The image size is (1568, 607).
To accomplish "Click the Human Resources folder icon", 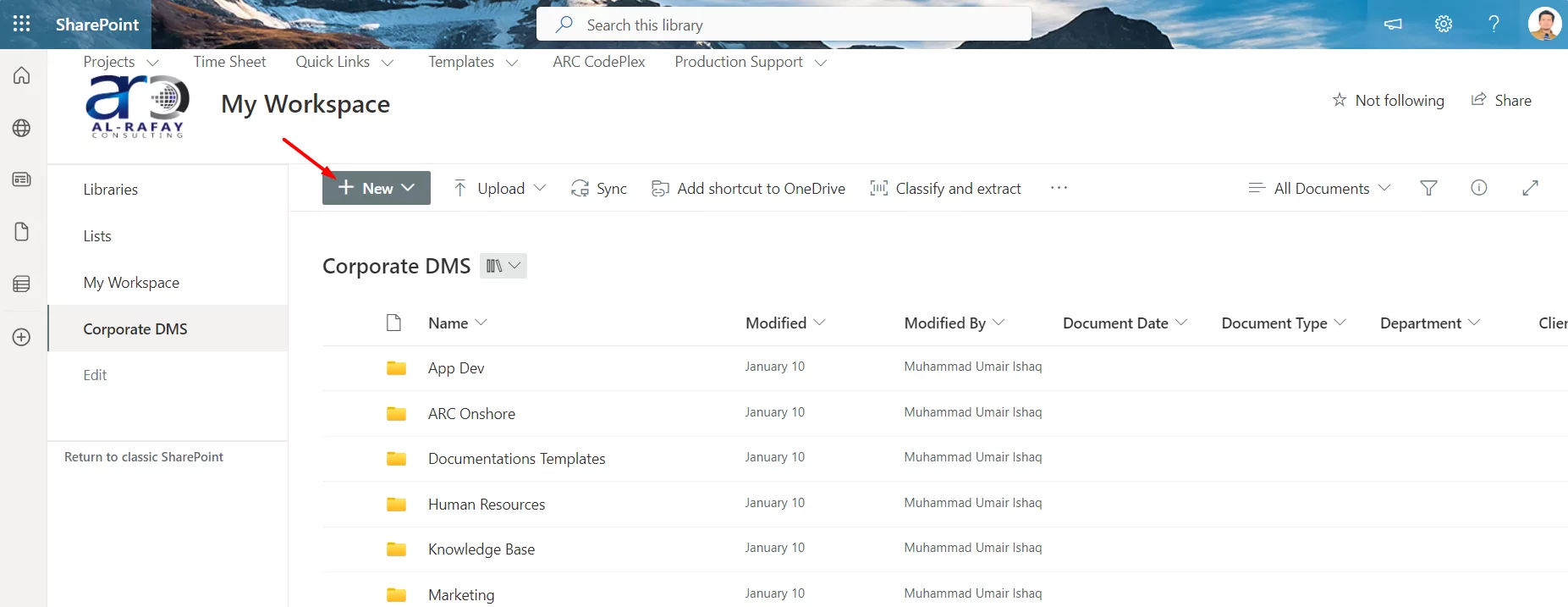I will coord(396,505).
